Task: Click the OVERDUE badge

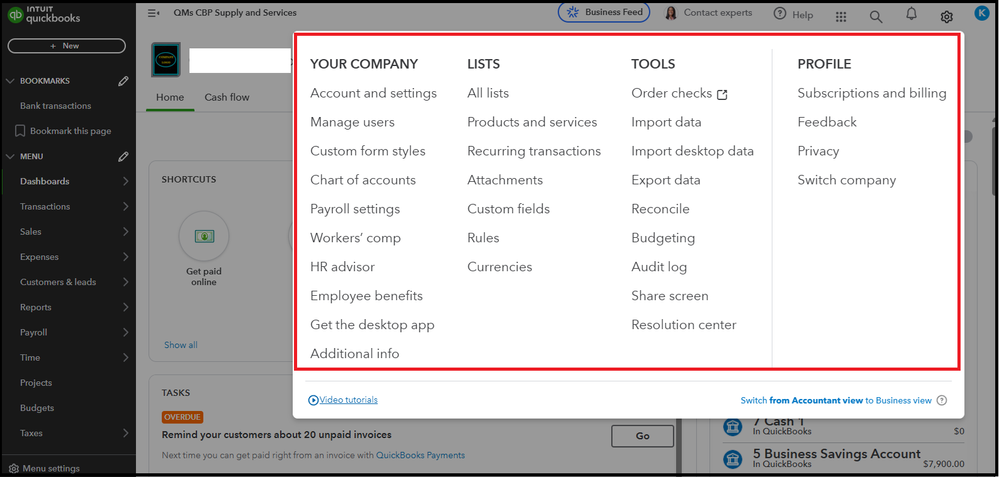Action: pos(182,417)
